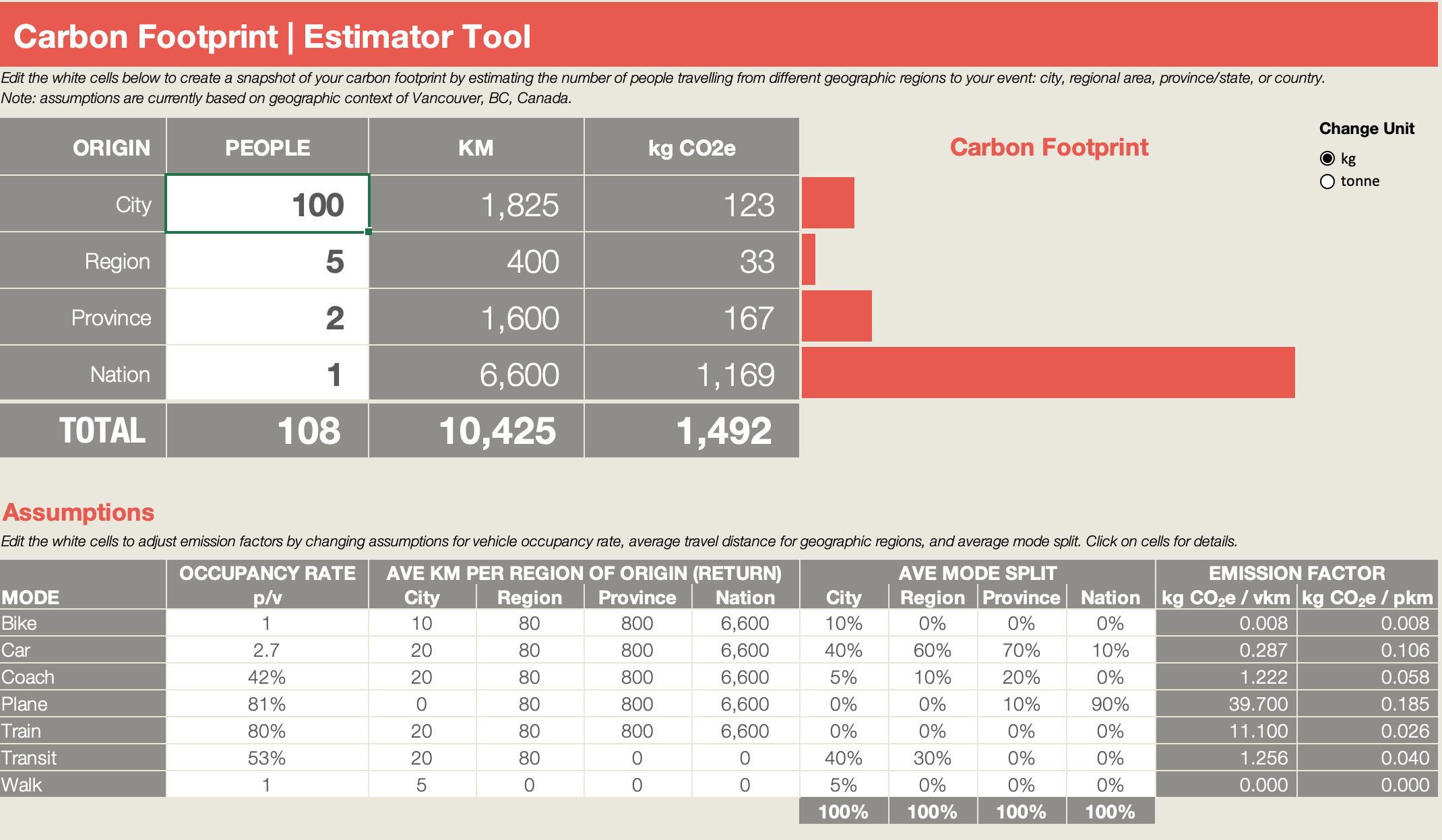
Task: Edit Bike City km cell showing 10
Action: pyautogui.click(x=422, y=623)
